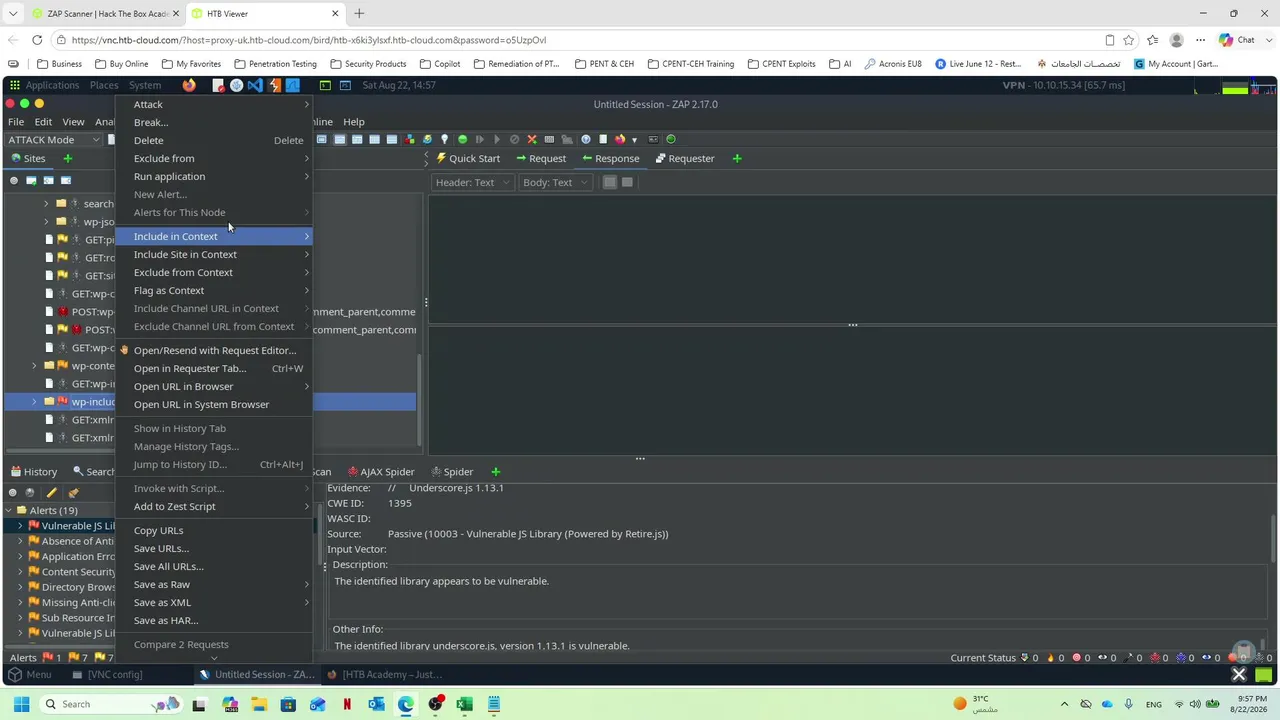The image size is (1280, 720).
Task: Select the first response view layout button
Action: (610, 182)
